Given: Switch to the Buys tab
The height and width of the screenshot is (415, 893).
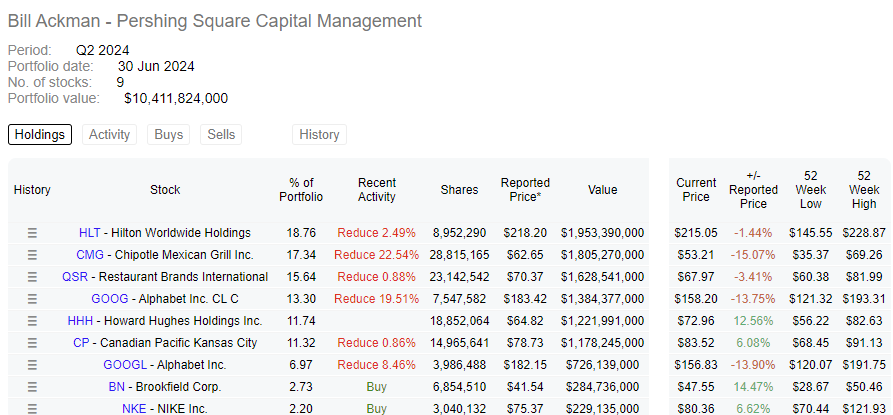Looking at the screenshot, I should click(169, 135).
